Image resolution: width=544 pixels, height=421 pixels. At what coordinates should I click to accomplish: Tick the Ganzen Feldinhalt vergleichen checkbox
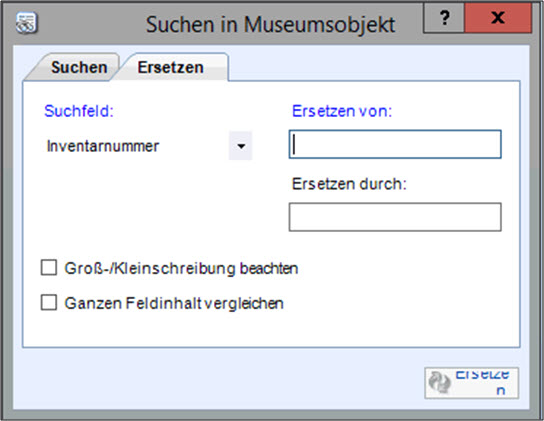tap(49, 302)
